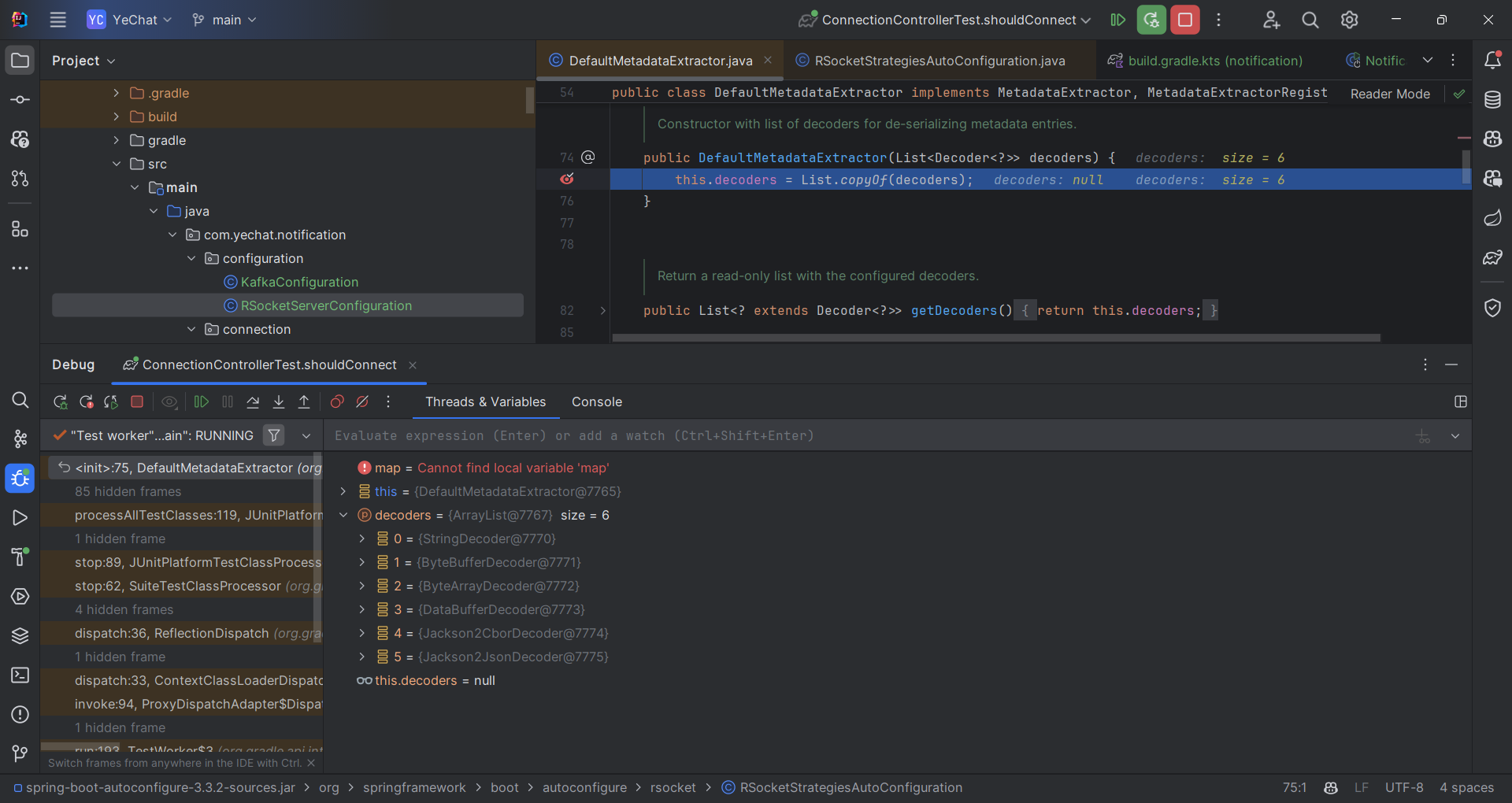Click the editor horizontal scrollbar
Image resolution: width=1512 pixels, height=803 pixels.
[x=996, y=338]
